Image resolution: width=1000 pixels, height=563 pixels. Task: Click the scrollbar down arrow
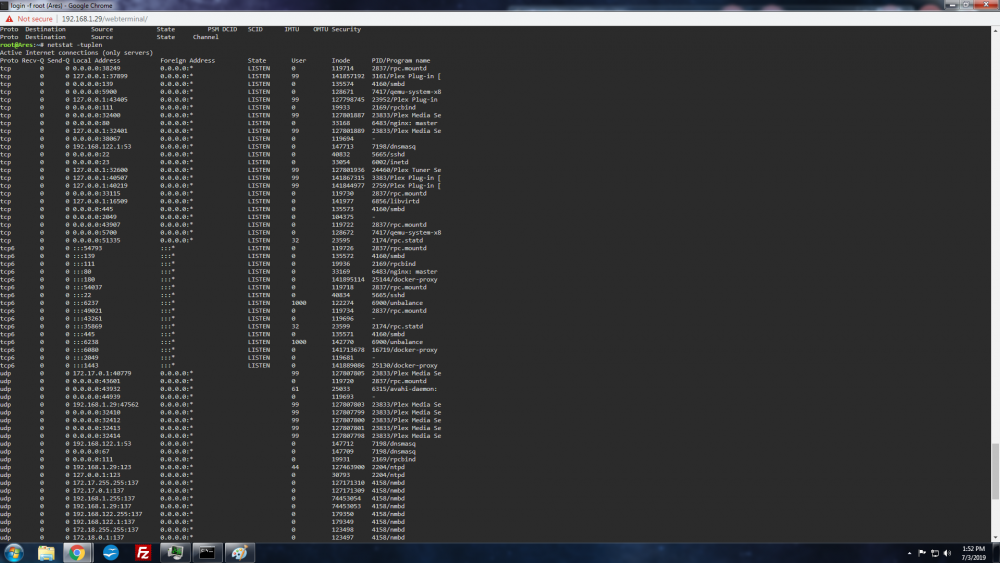click(996, 538)
